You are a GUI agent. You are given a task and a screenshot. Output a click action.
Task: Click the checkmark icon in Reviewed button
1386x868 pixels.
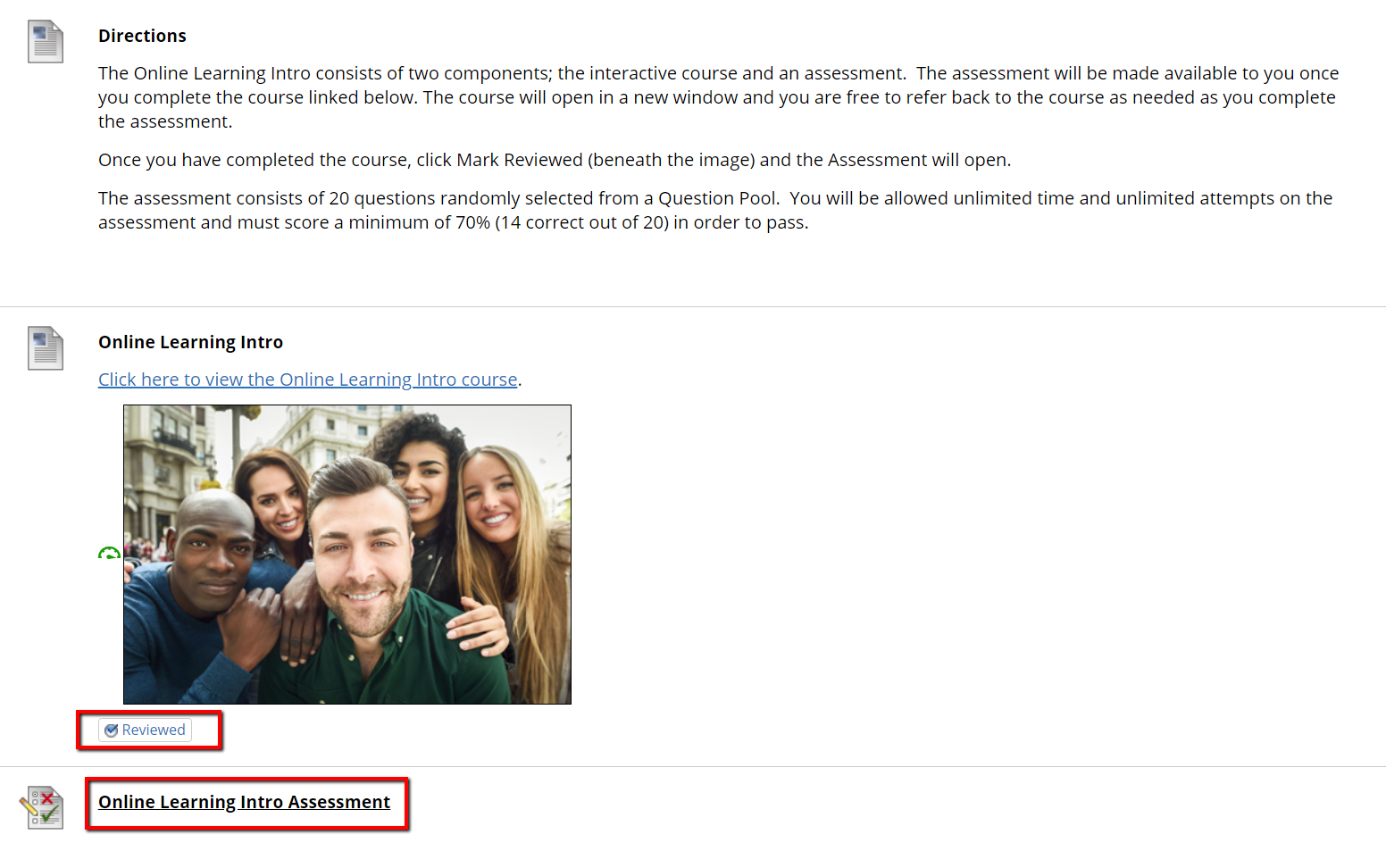coord(112,730)
